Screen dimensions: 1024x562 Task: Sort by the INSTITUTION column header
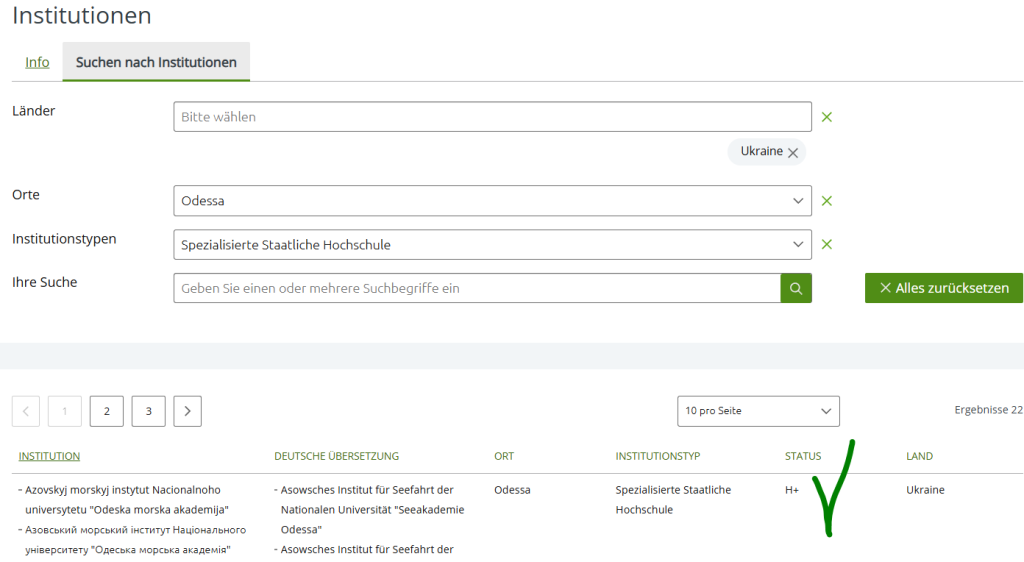(x=49, y=456)
